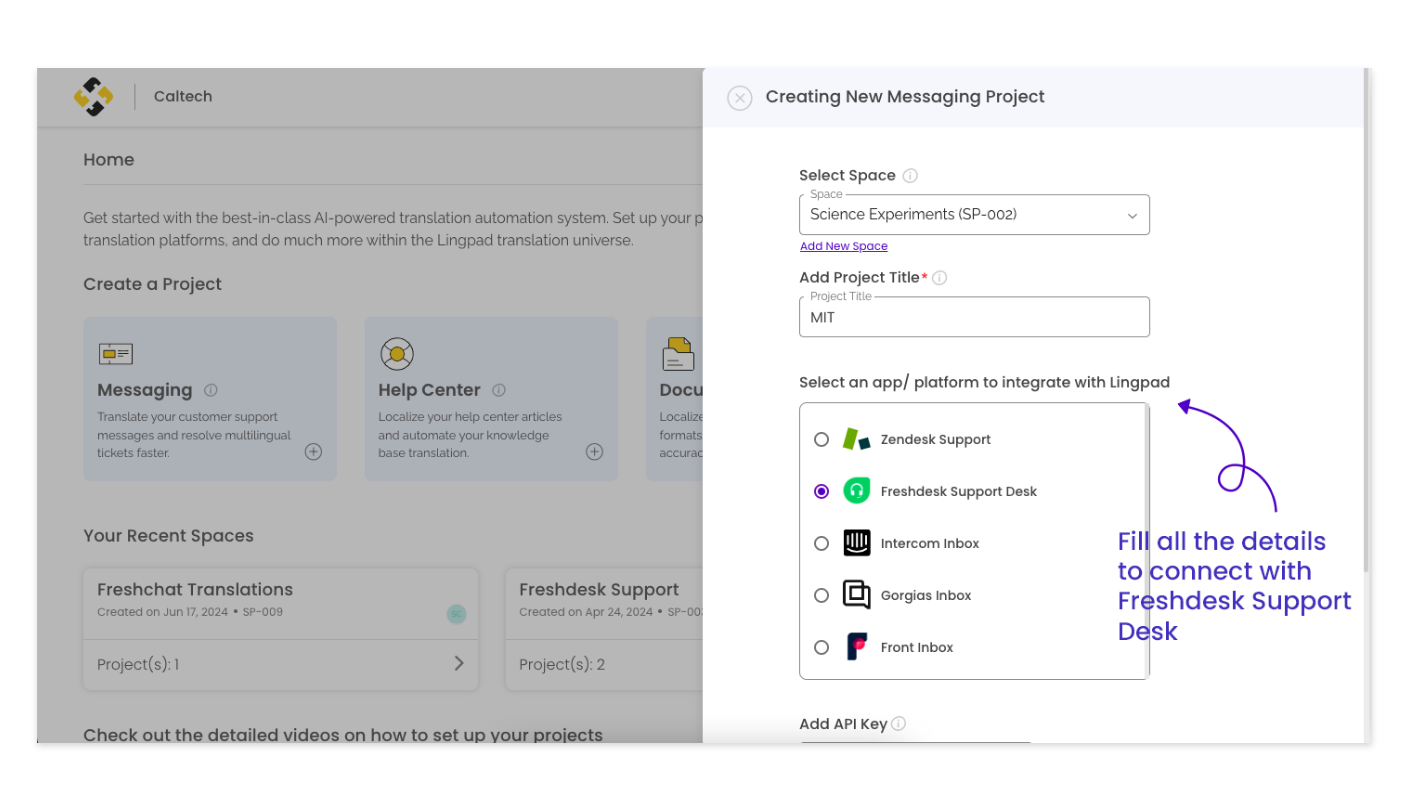Click the Messaging card title
Viewport: 1409px width, 811px height.
point(145,390)
